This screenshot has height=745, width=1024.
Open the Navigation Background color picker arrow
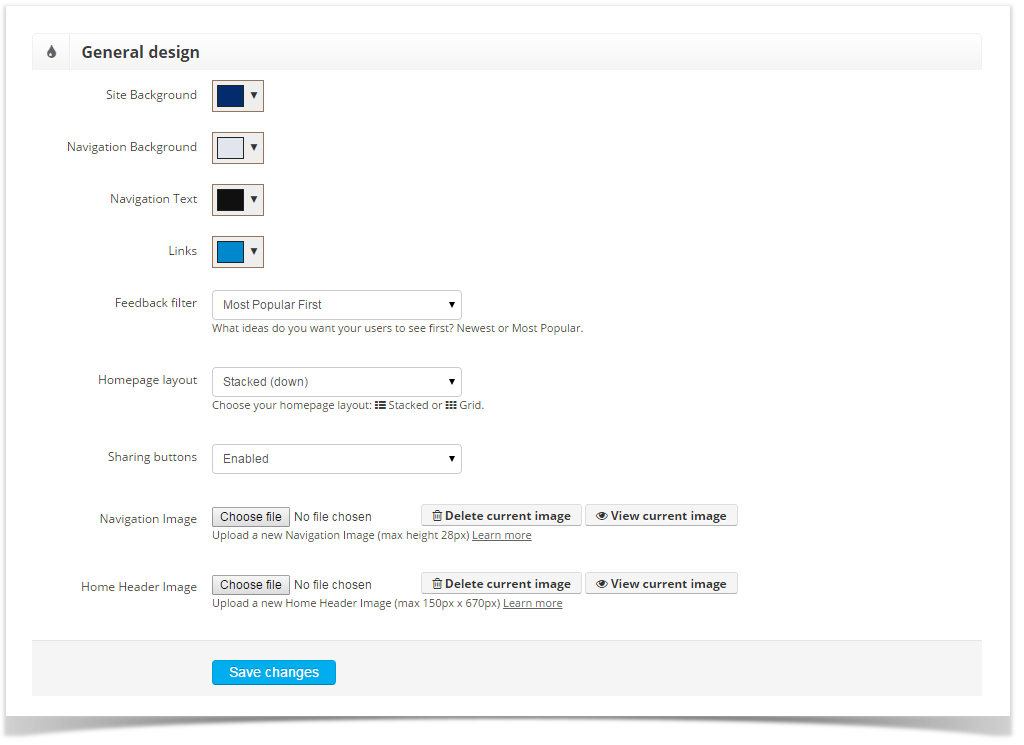[254, 148]
